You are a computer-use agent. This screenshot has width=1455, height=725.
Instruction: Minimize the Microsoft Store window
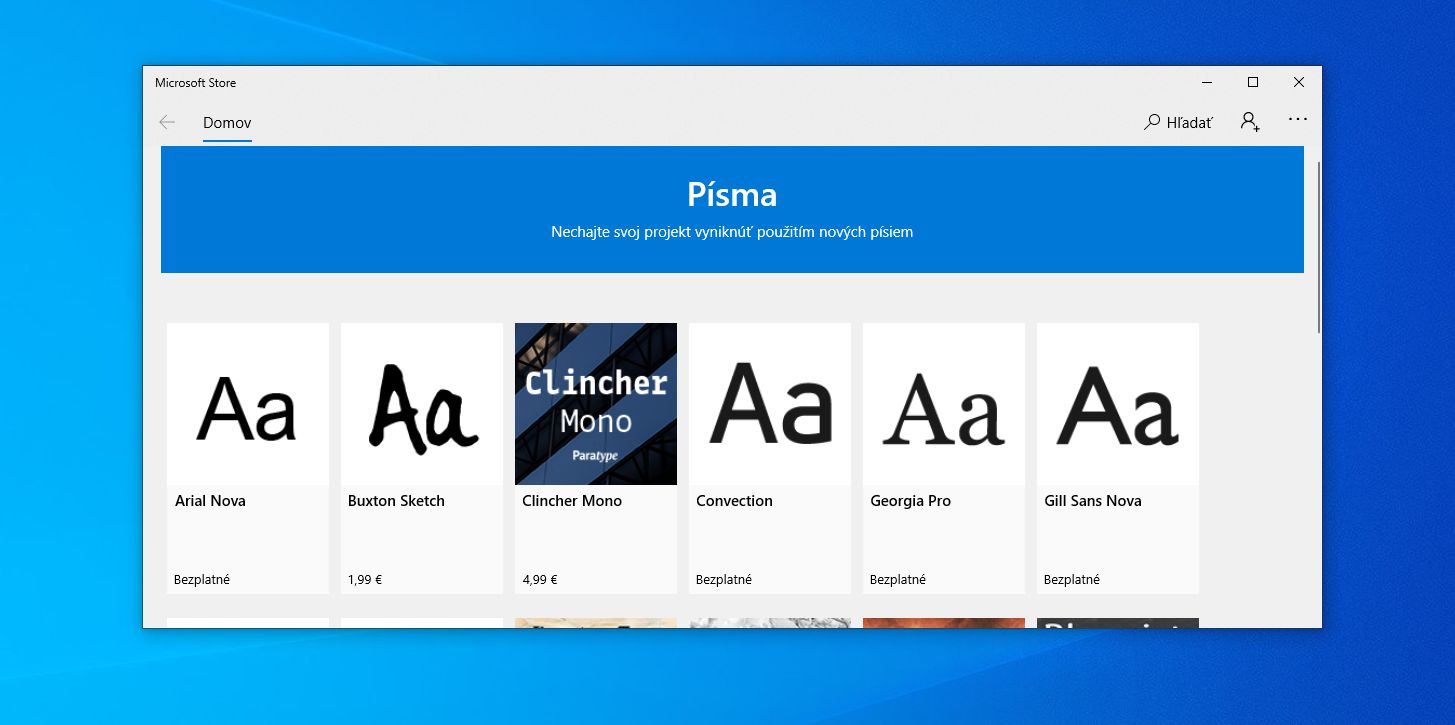(x=1207, y=83)
